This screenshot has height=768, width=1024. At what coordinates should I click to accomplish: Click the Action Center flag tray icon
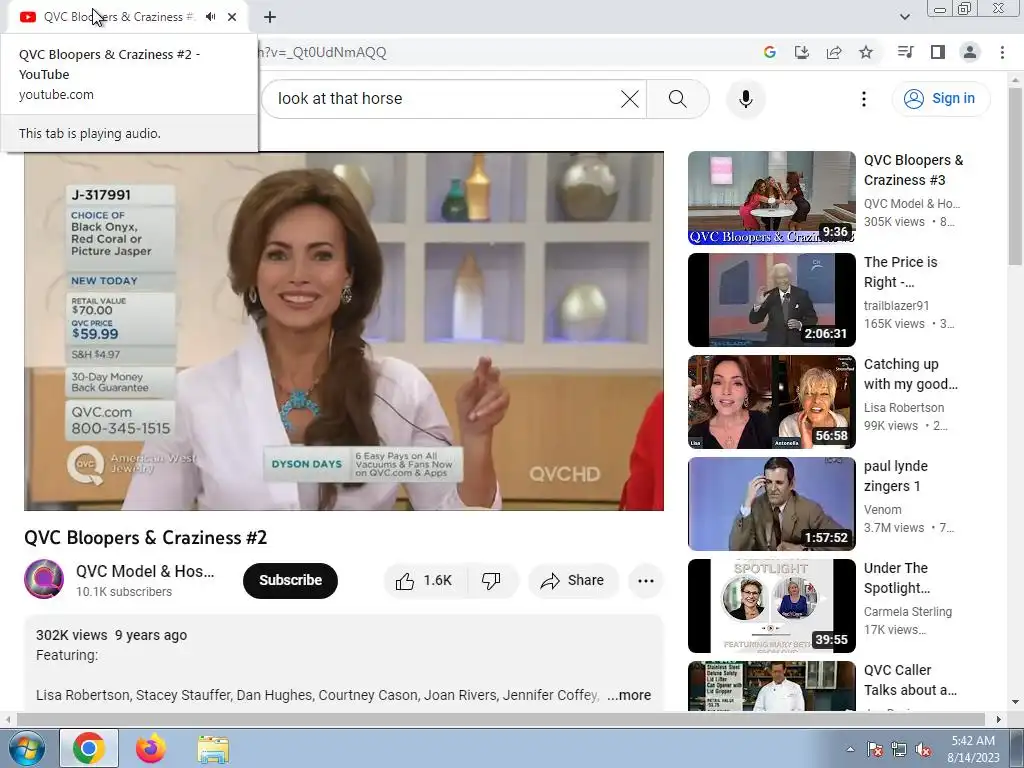(875, 749)
